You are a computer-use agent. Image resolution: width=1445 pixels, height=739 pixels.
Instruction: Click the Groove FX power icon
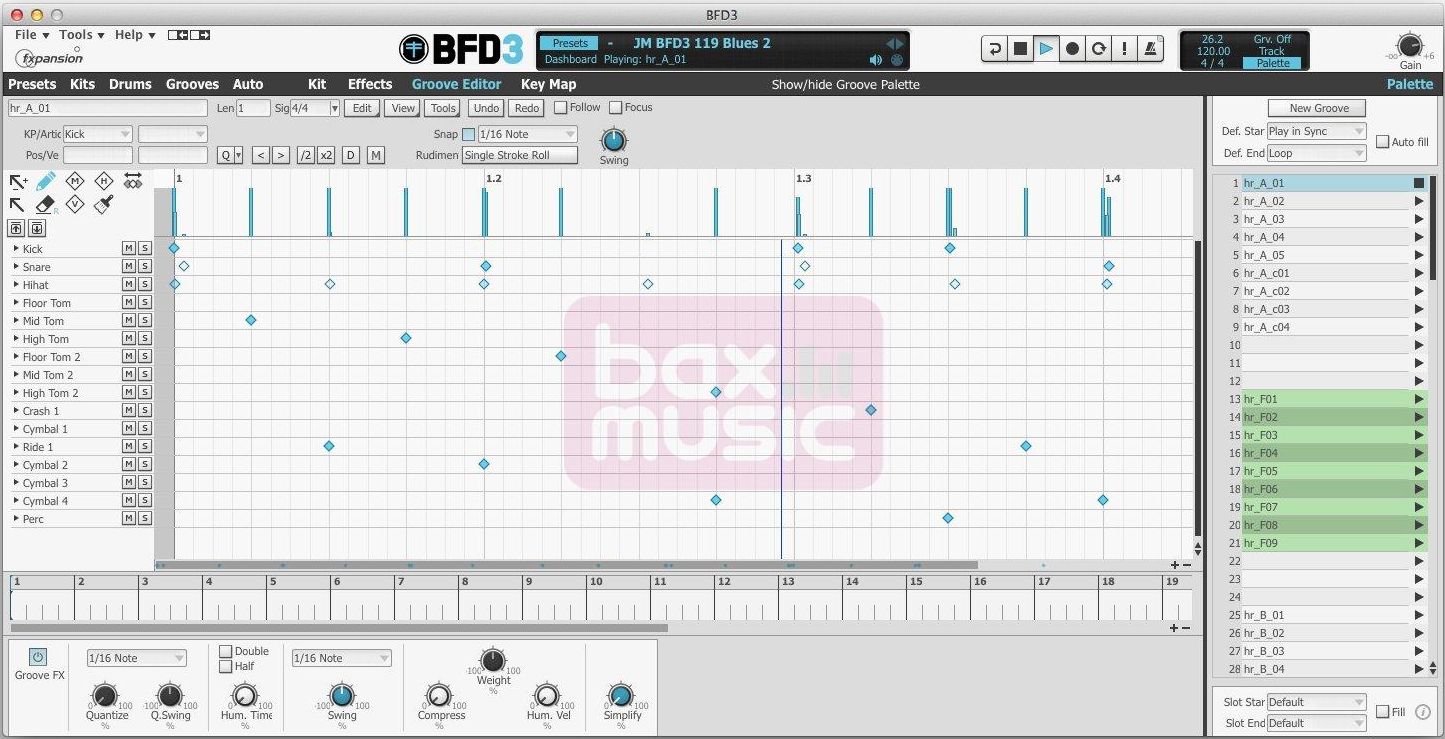37,657
